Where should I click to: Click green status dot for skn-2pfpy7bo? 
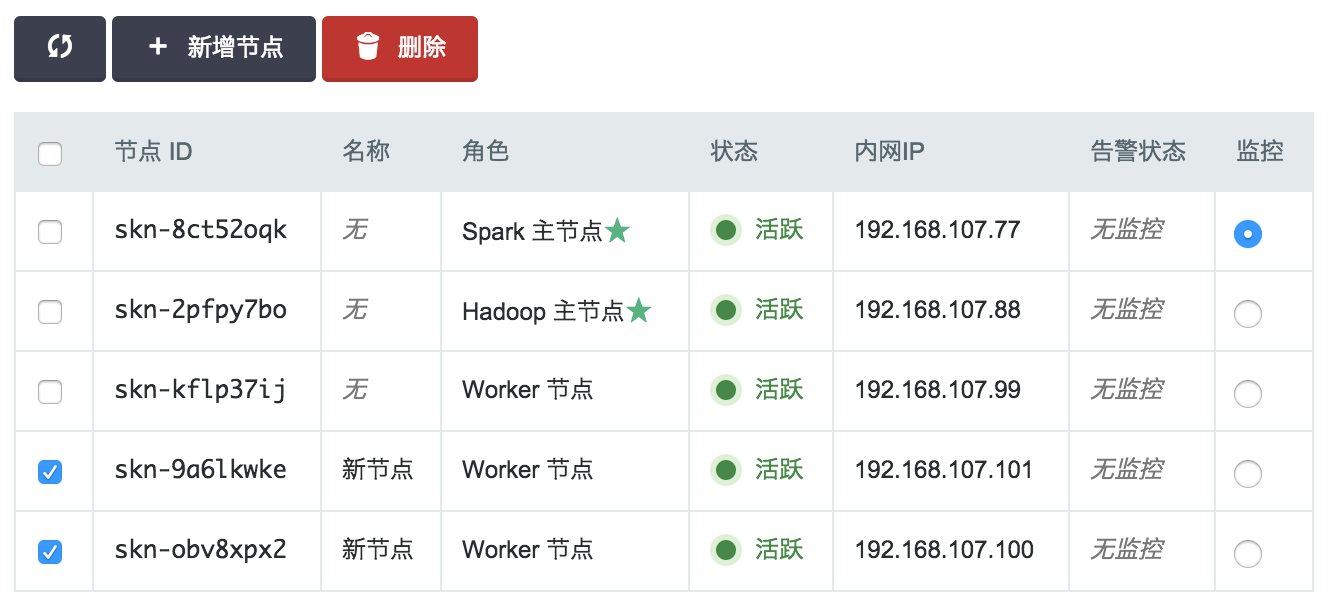point(727,311)
